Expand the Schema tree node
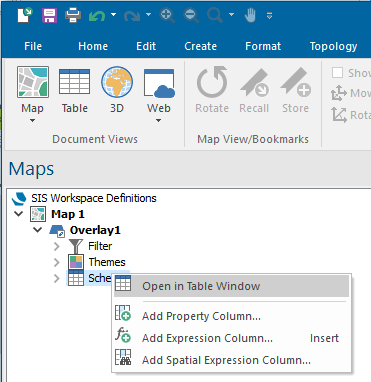Viewport: 371px width, 382px height. (57, 278)
